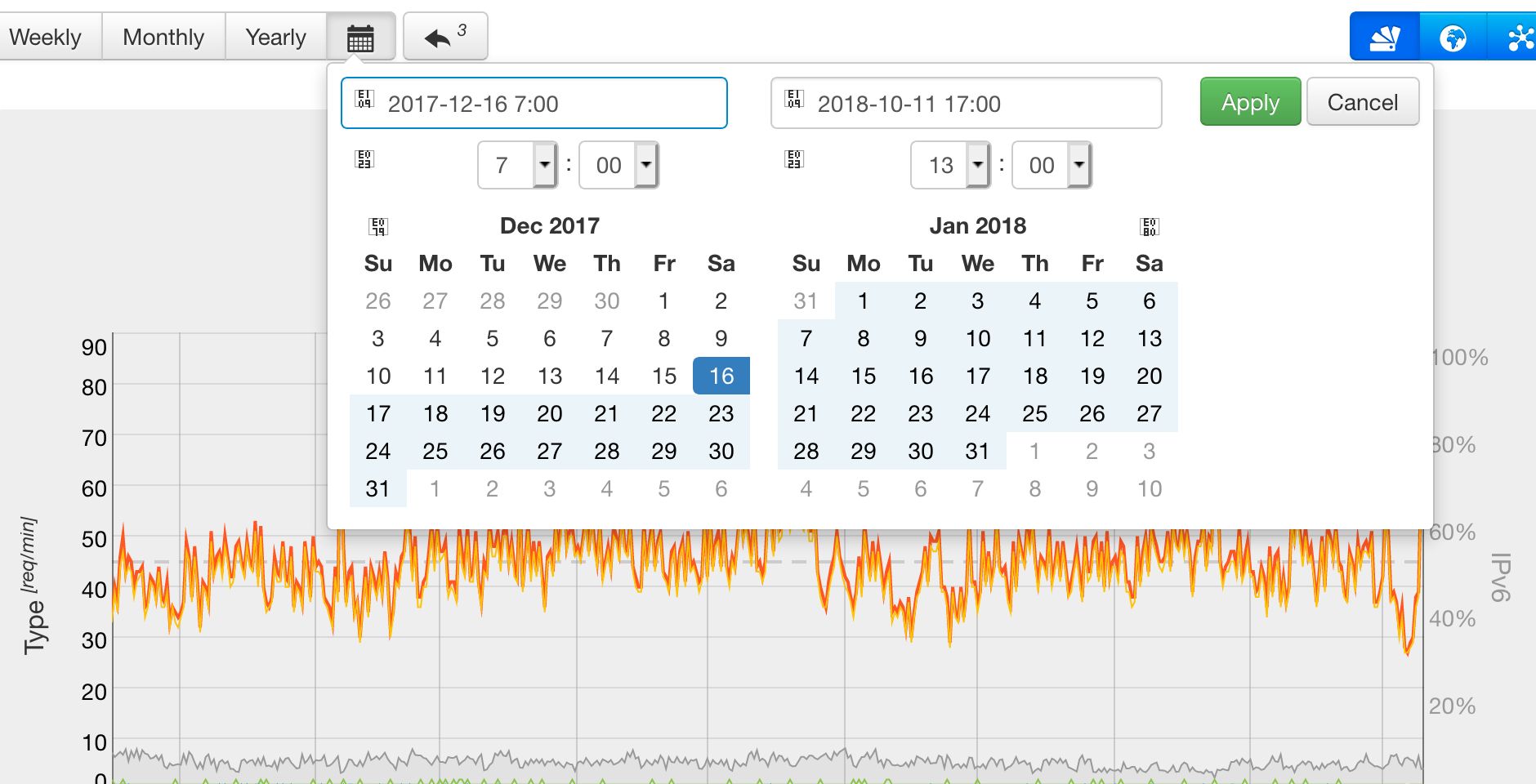Select December 22 in Dec 2017 calendar
The image size is (1536, 784).
coord(664,413)
